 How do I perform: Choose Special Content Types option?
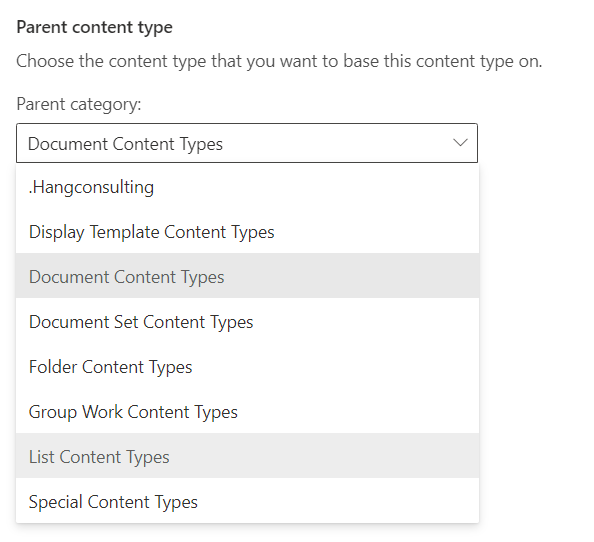point(247,501)
